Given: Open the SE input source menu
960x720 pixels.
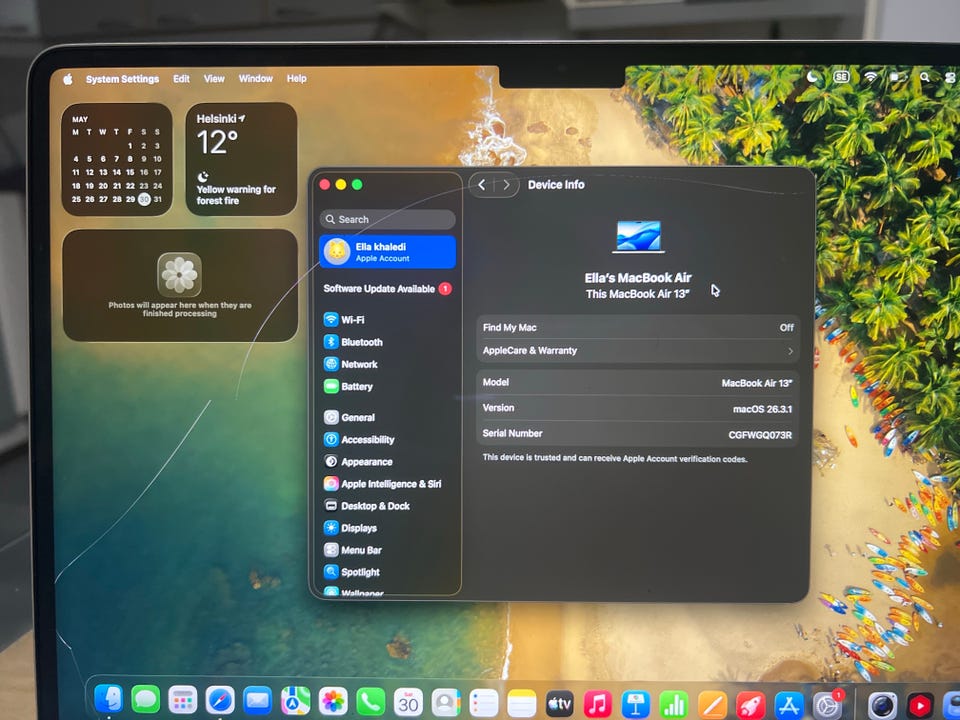Looking at the screenshot, I should (841, 77).
